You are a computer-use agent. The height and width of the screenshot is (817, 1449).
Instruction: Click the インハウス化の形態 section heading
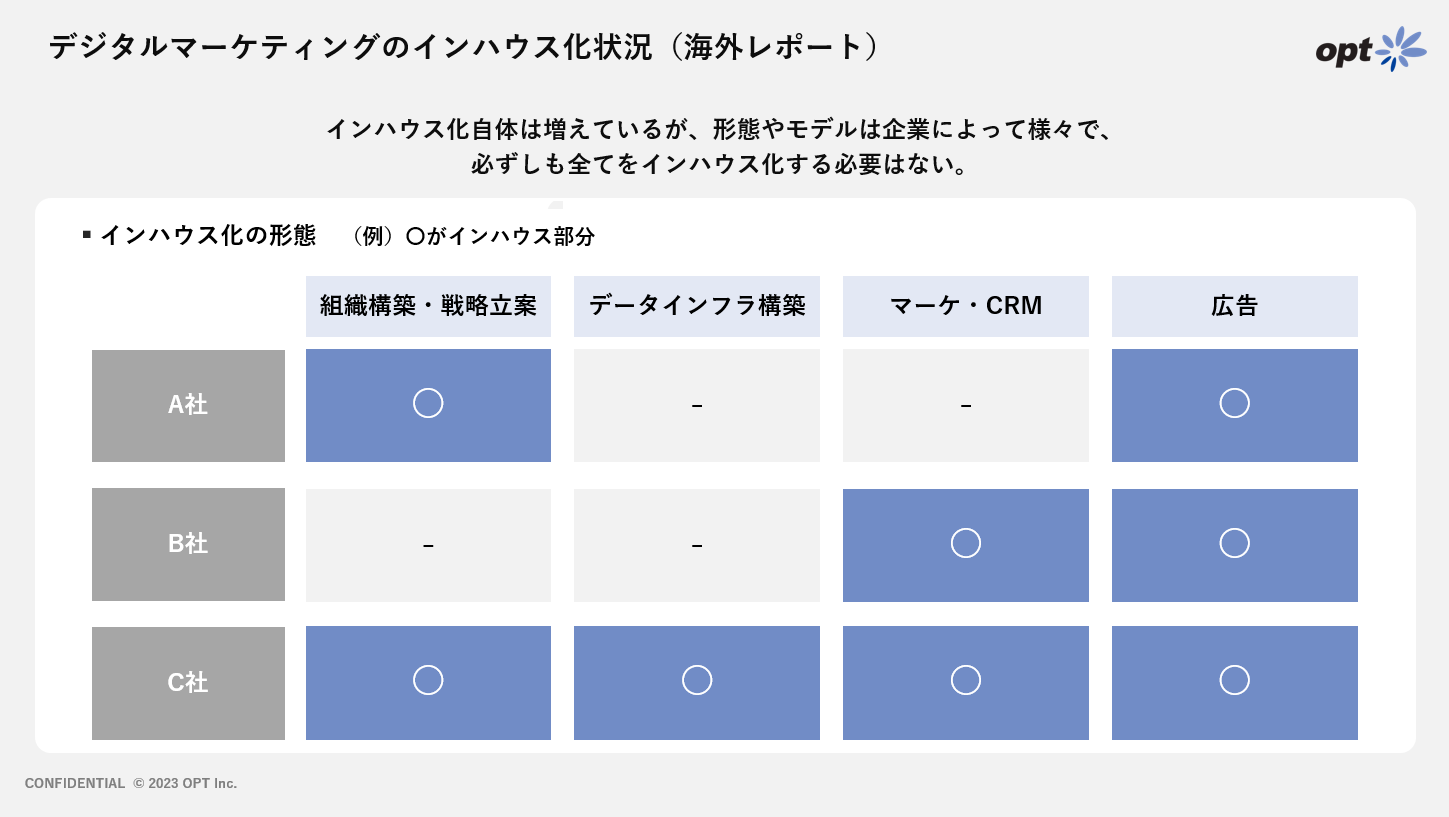[x=208, y=236]
